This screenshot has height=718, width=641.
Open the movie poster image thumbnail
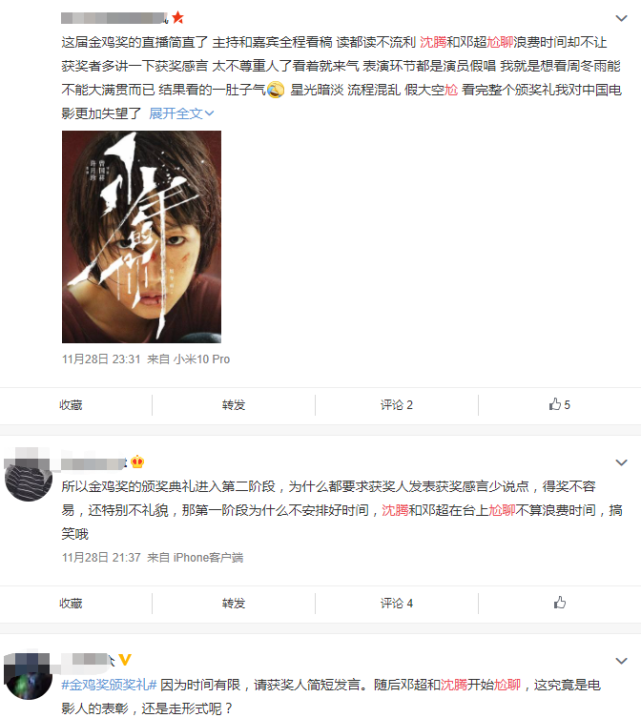[x=141, y=237]
